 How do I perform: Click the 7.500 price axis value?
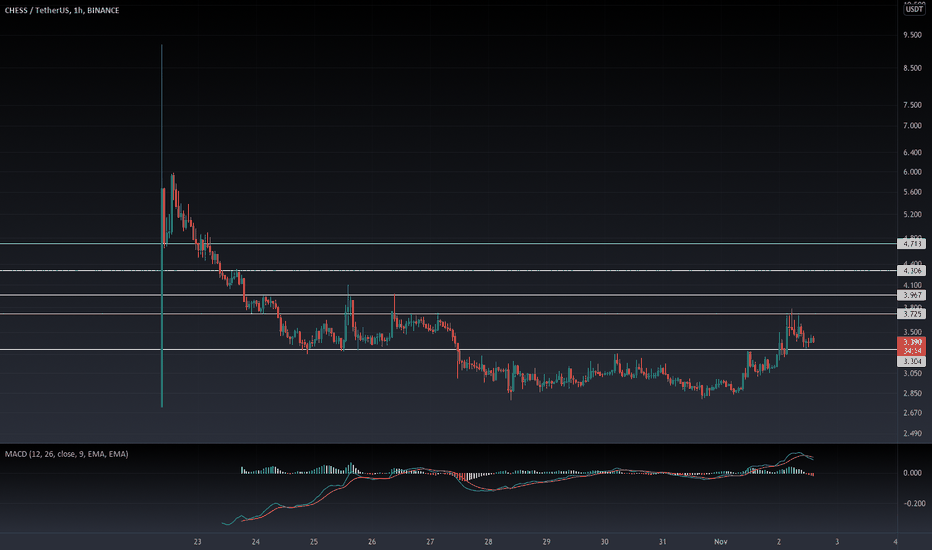[x=912, y=105]
